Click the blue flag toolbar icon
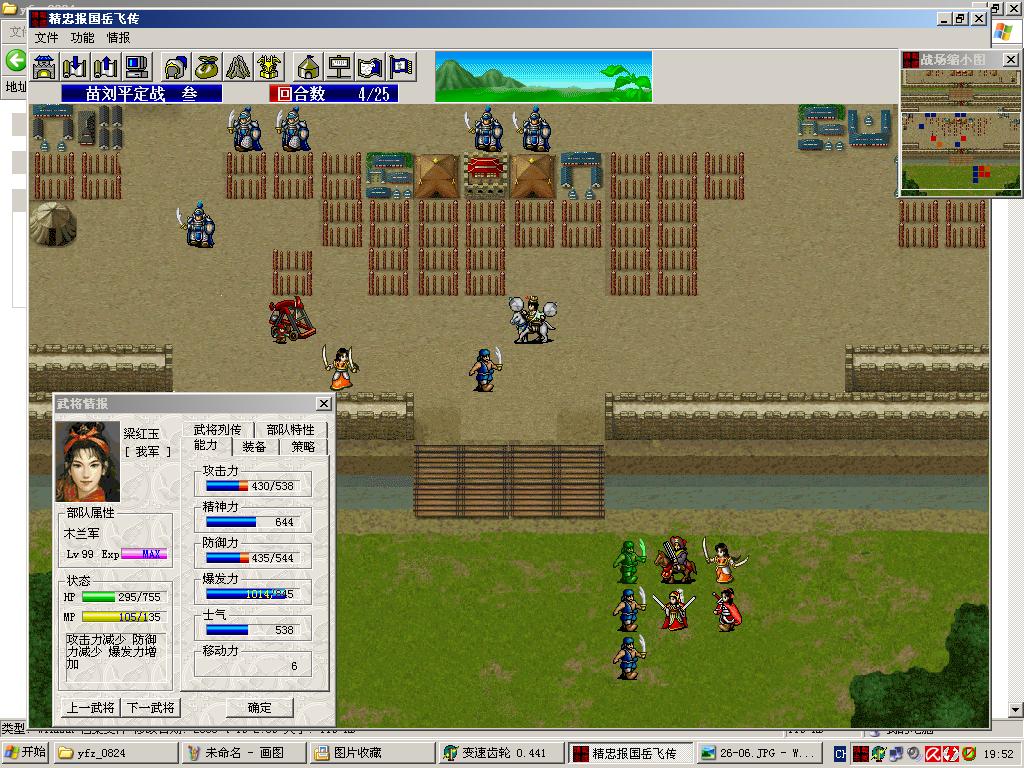This screenshot has width=1024, height=768. (x=402, y=67)
